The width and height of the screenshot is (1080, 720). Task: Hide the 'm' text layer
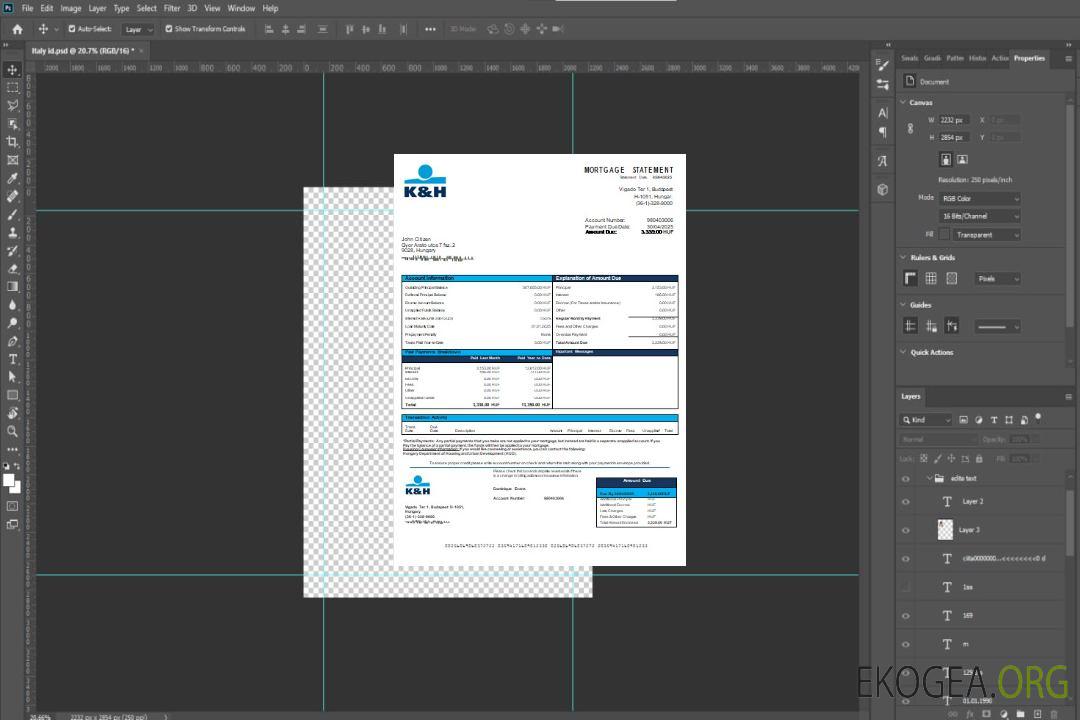(x=906, y=645)
